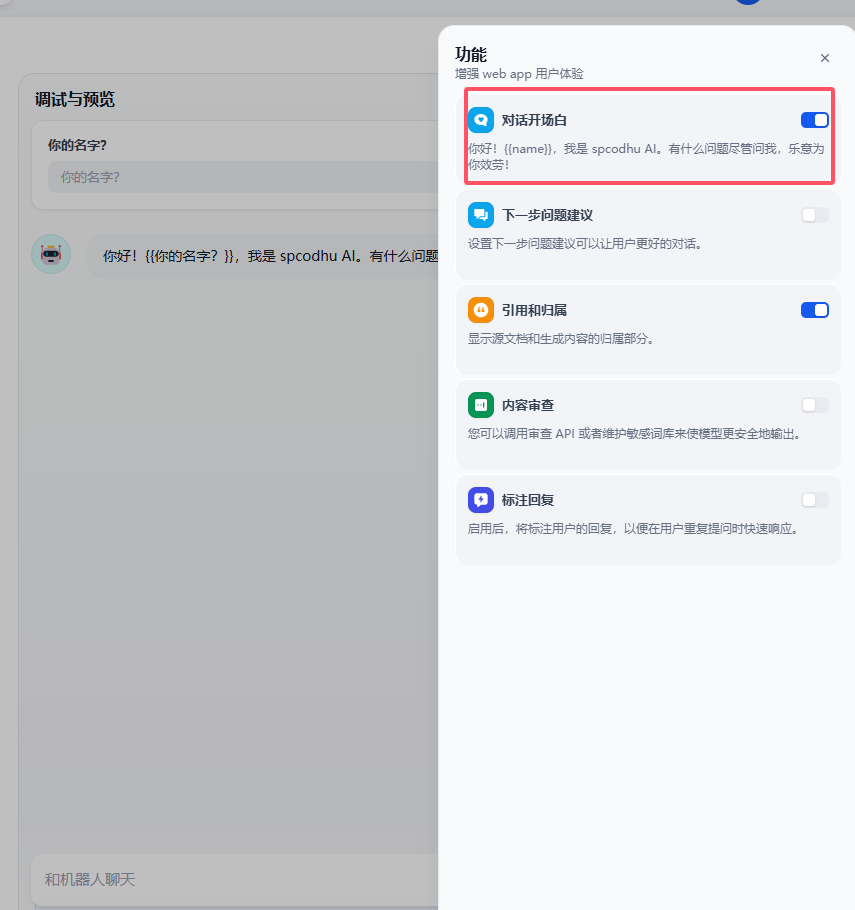Turn off the 引用和归属 switch

point(814,310)
